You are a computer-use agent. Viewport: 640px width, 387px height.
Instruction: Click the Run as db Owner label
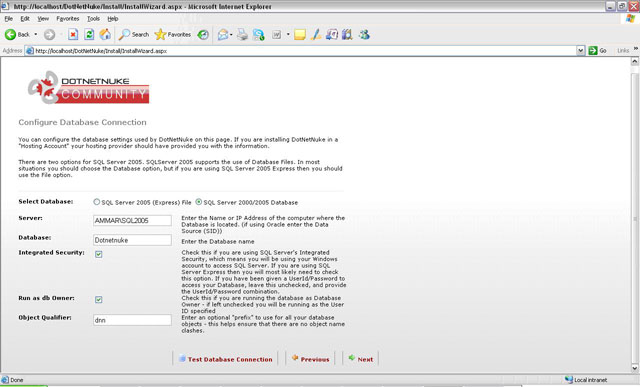pos(47,298)
